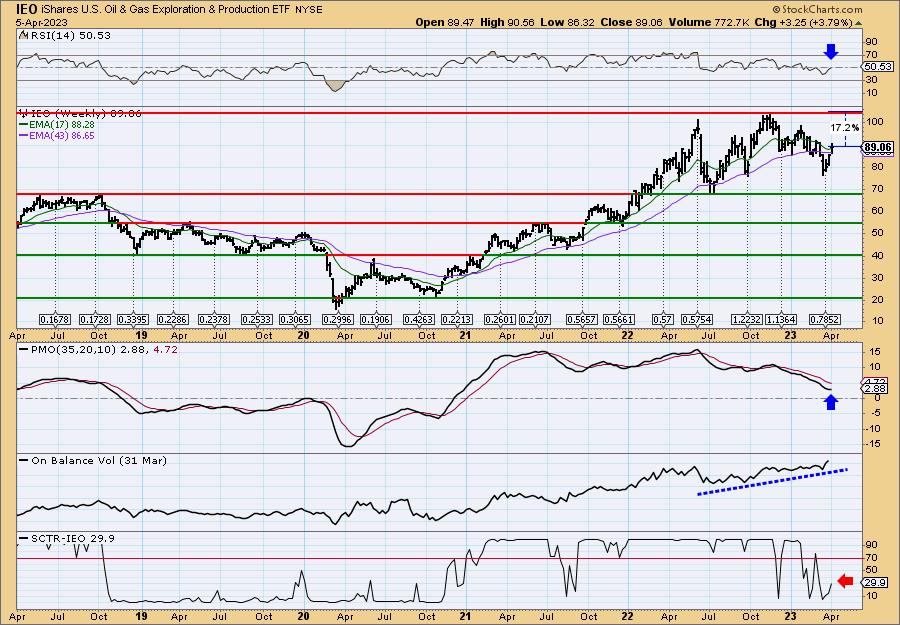Screen dimensions: 900x625
Task: Click the iShares U.S. Oil & Gas ETF name
Action: [x=165, y=10]
